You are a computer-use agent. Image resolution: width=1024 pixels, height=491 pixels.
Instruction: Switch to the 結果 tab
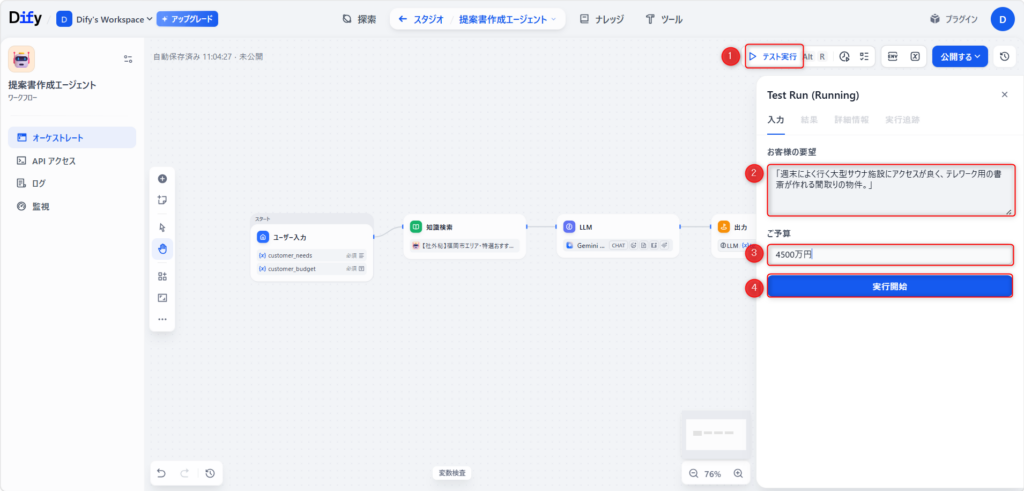[x=809, y=120]
